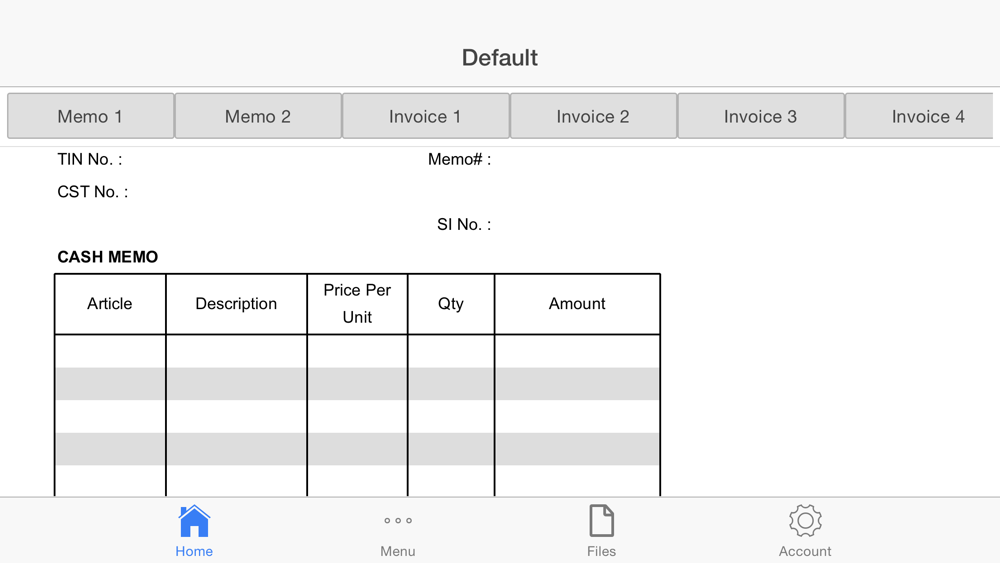The height and width of the screenshot is (563, 1000).
Task: Switch to the Memo 2 template
Action: [x=258, y=116]
